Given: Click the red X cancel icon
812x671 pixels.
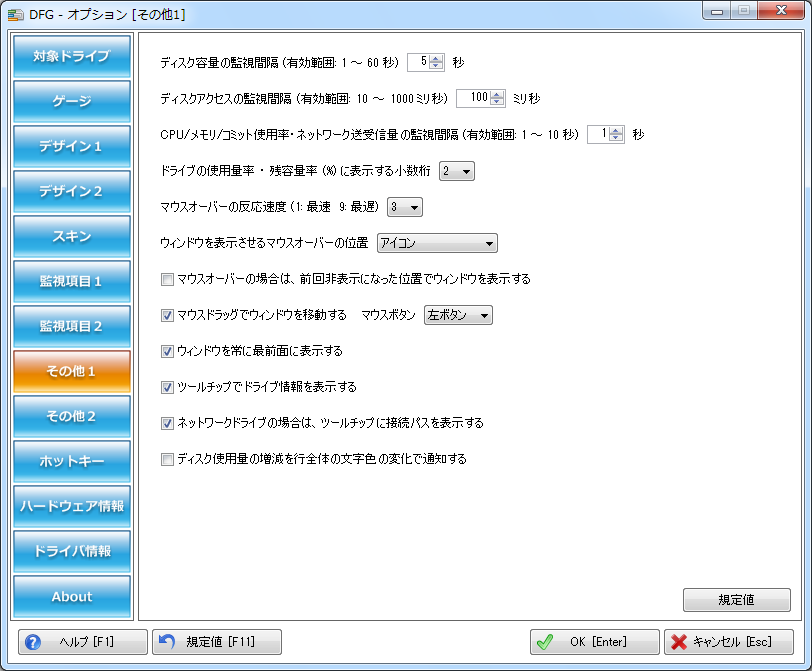Looking at the screenshot, I should 678,642.
